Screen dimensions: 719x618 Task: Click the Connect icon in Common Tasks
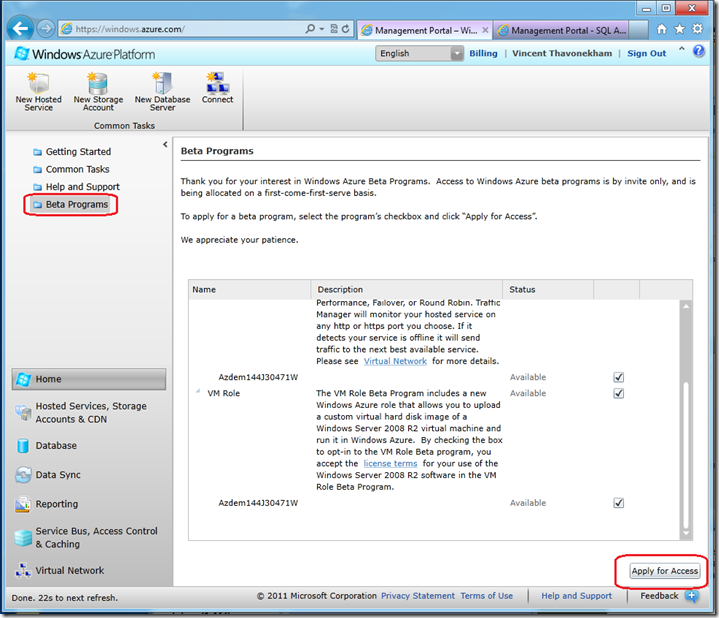click(x=217, y=83)
